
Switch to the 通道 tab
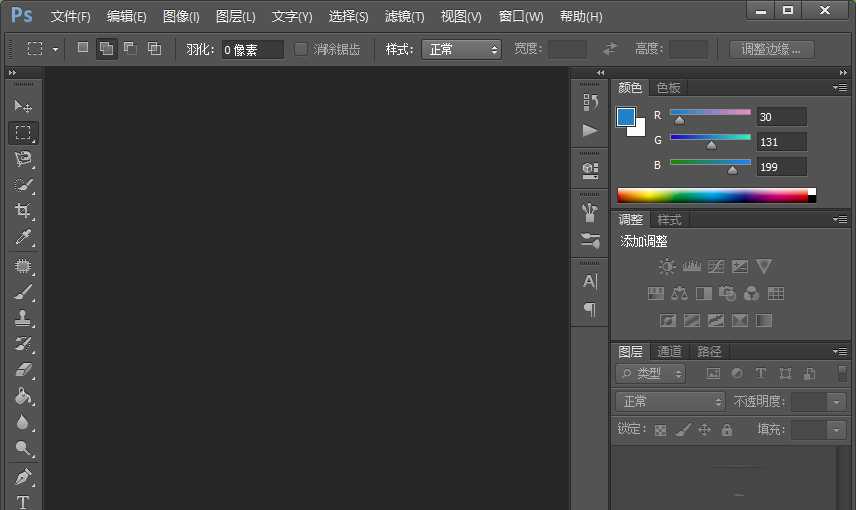click(x=669, y=351)
